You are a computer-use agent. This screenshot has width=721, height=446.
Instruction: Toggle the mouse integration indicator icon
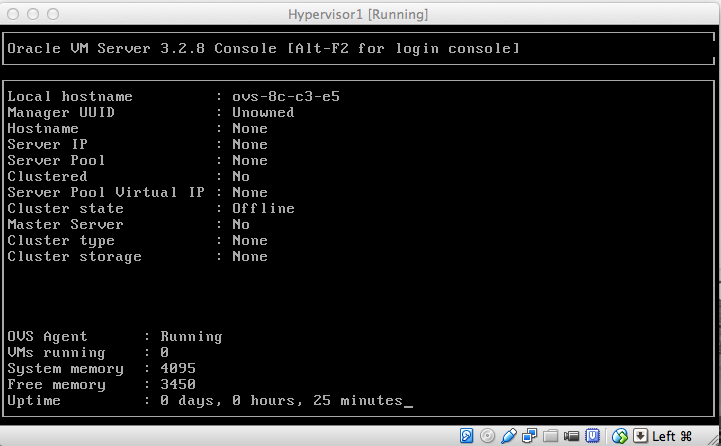coord(620,436)
